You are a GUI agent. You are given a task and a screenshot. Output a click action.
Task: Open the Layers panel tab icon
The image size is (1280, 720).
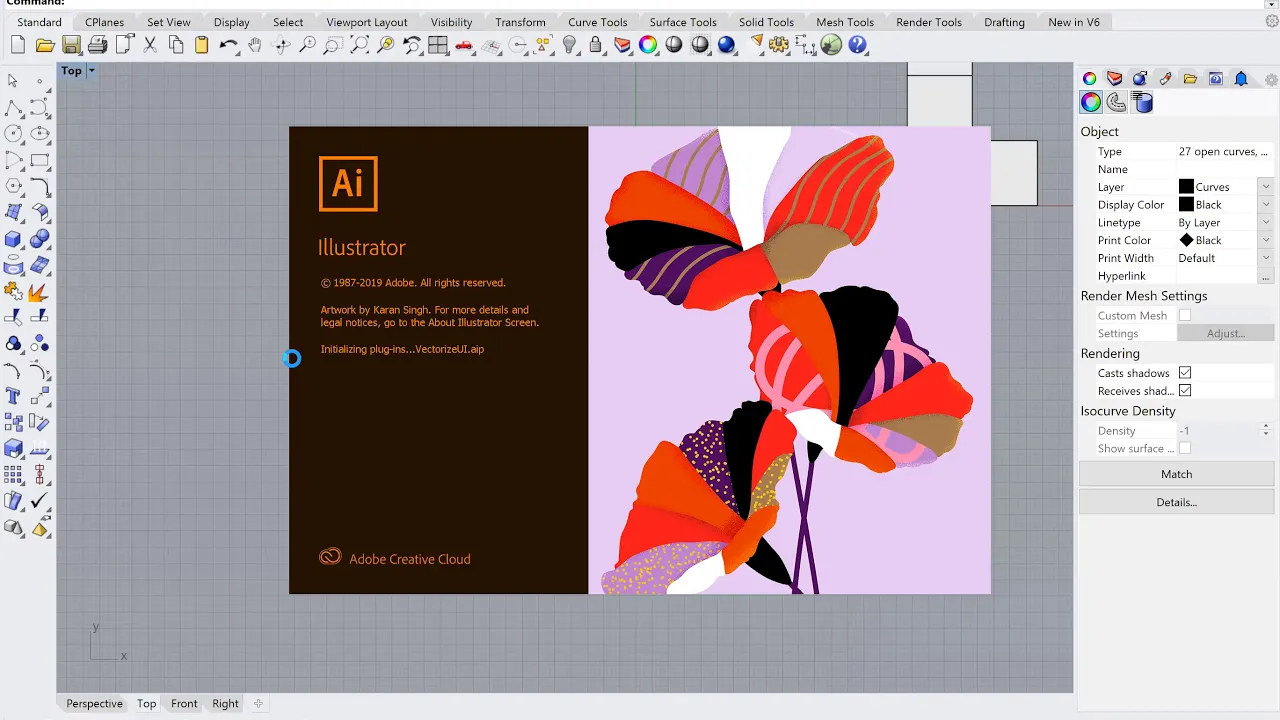point(1114,79)
